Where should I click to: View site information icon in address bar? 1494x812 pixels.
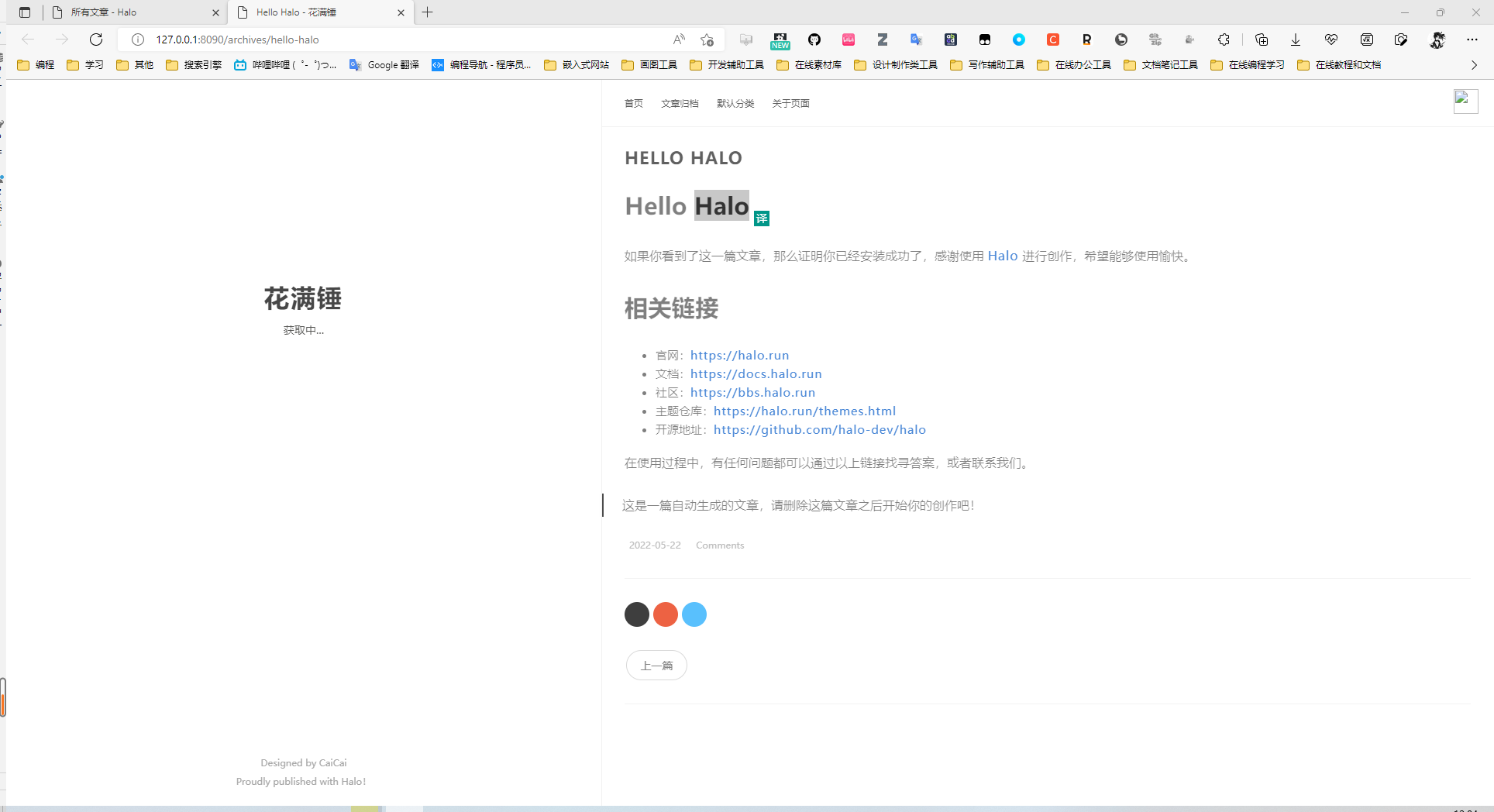point(138,40)
